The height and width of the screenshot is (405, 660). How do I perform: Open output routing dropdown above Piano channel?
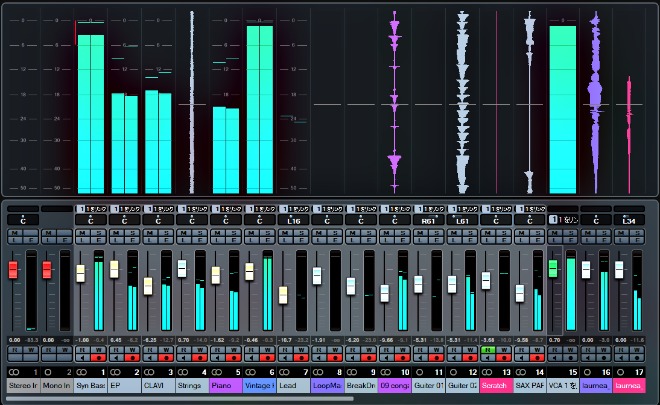(x=226, y=209)
